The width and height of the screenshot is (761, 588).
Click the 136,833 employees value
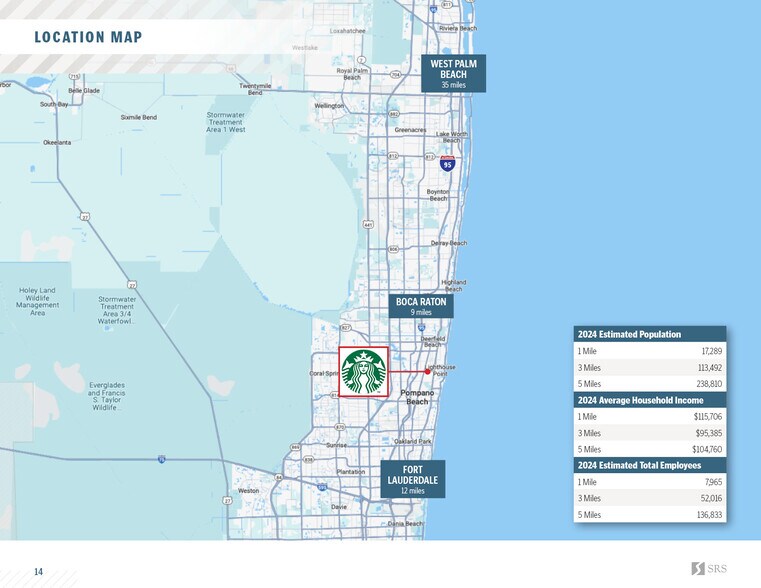(710, 515)
